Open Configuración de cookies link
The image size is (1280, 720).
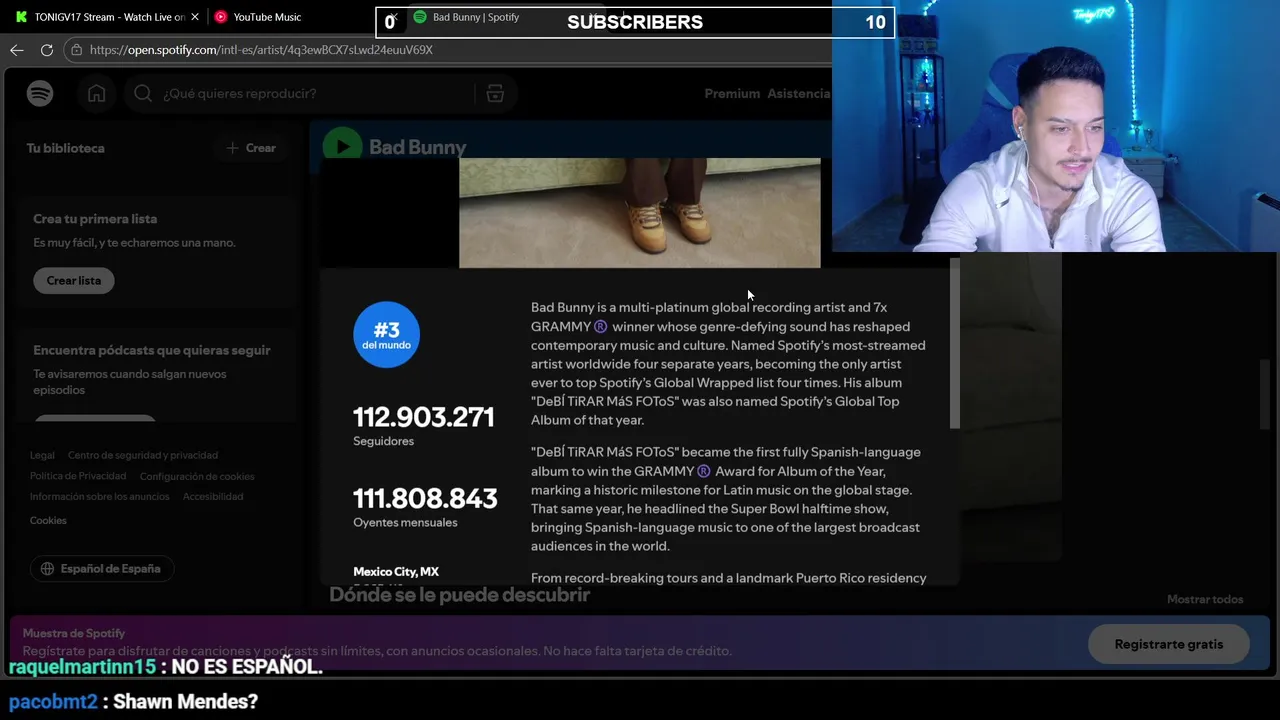point(197,476)
